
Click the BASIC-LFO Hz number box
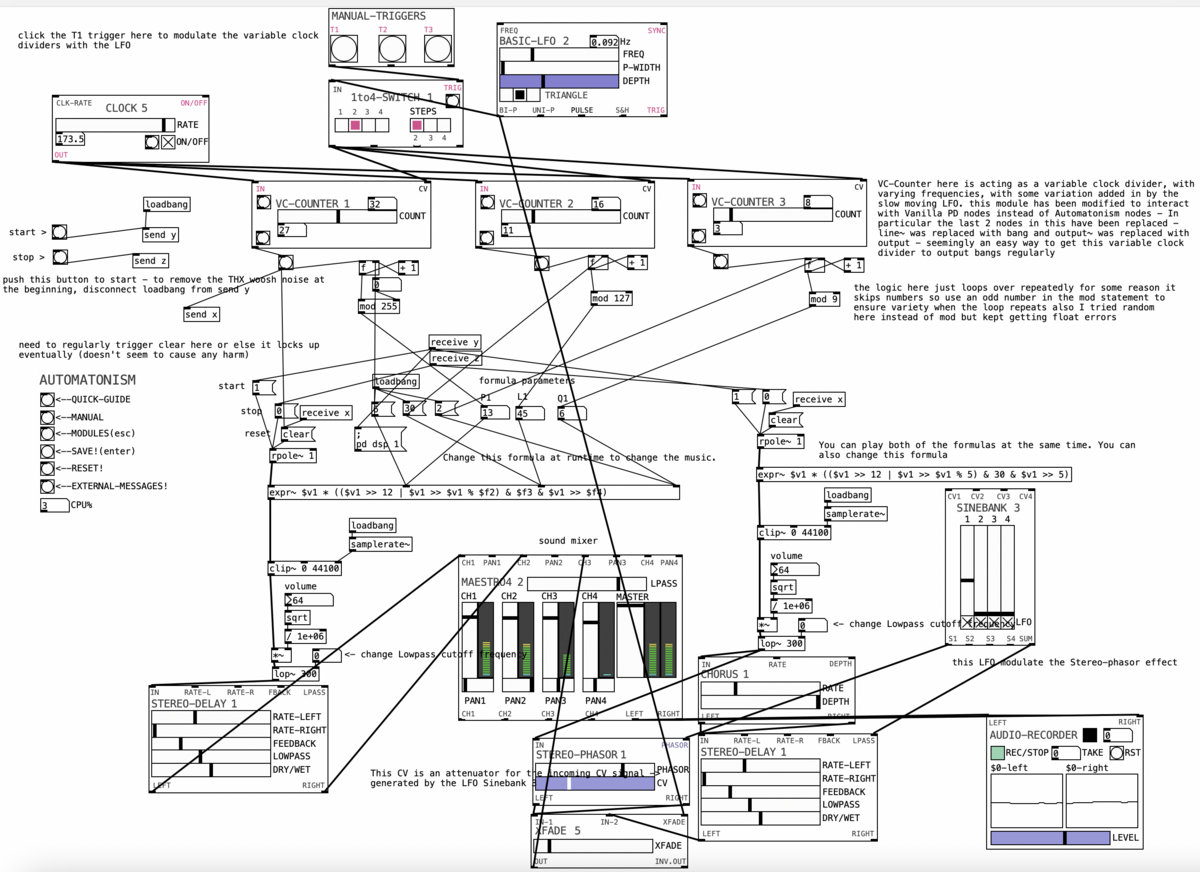pos(603,42)
